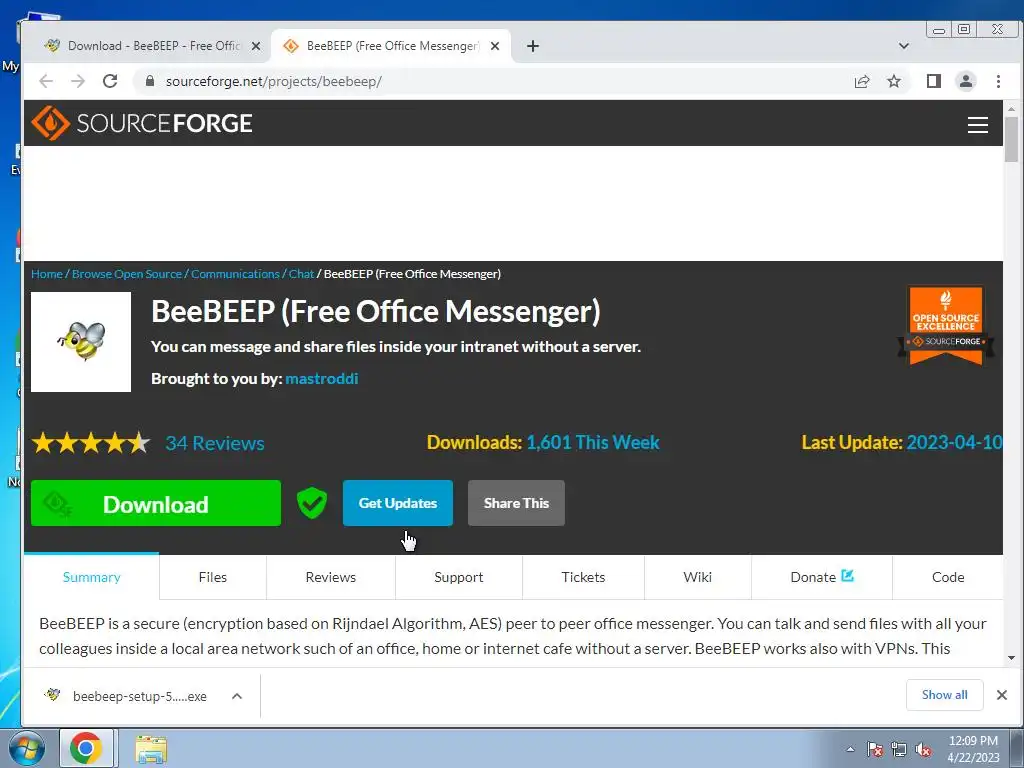Close the BeeBEEP (Free Office Messenger) tab

(x=495, y=46)
